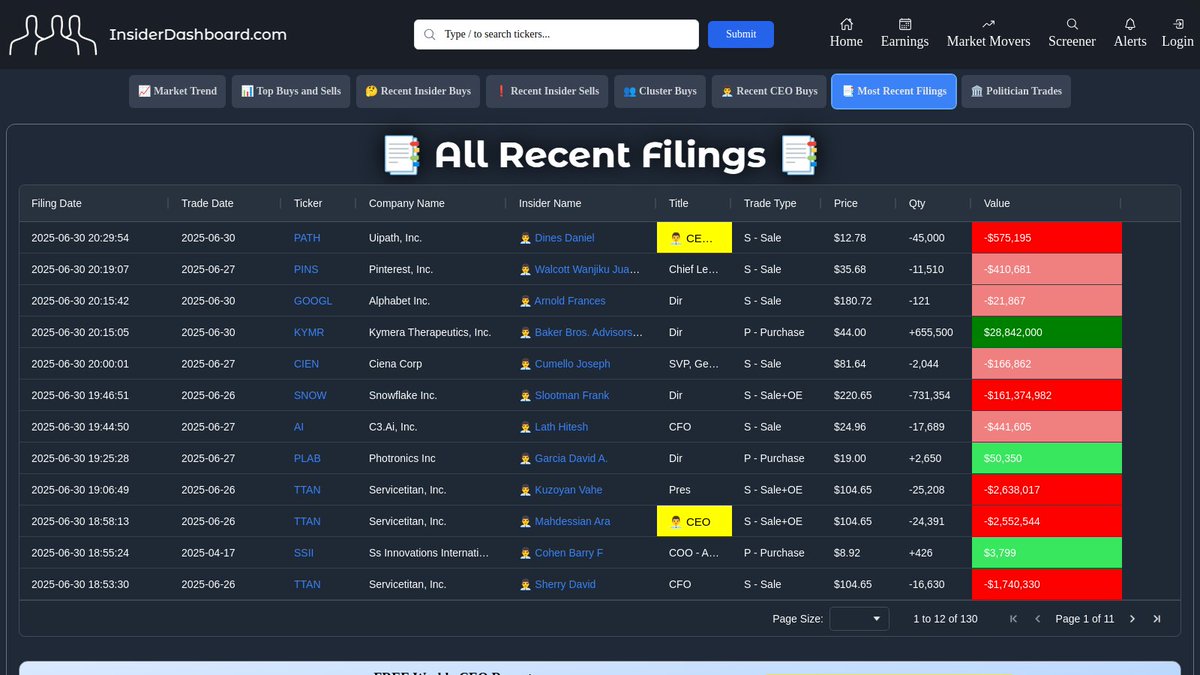This screenshot has height=675, width=1200.
Task: Click the $50,350 value cell
Action: point(1047,458)
